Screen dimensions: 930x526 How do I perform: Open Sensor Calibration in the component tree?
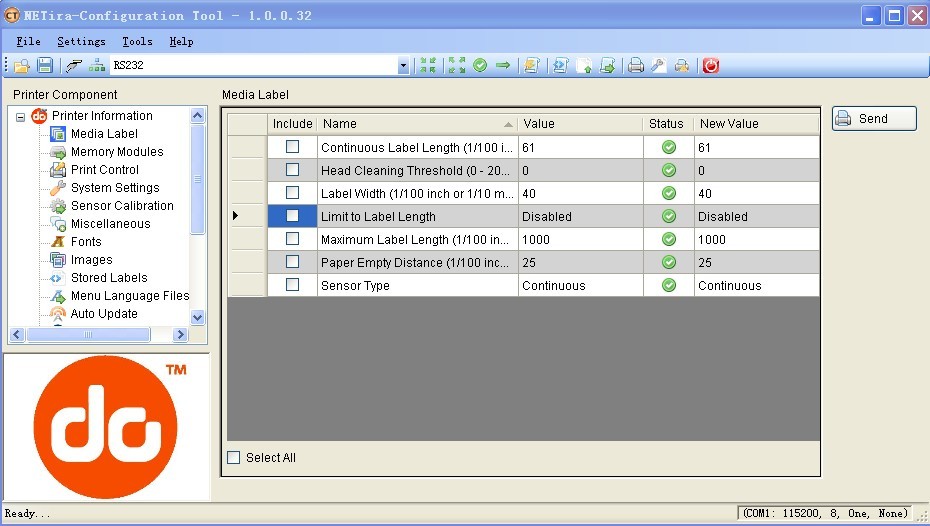pos(121,206)
